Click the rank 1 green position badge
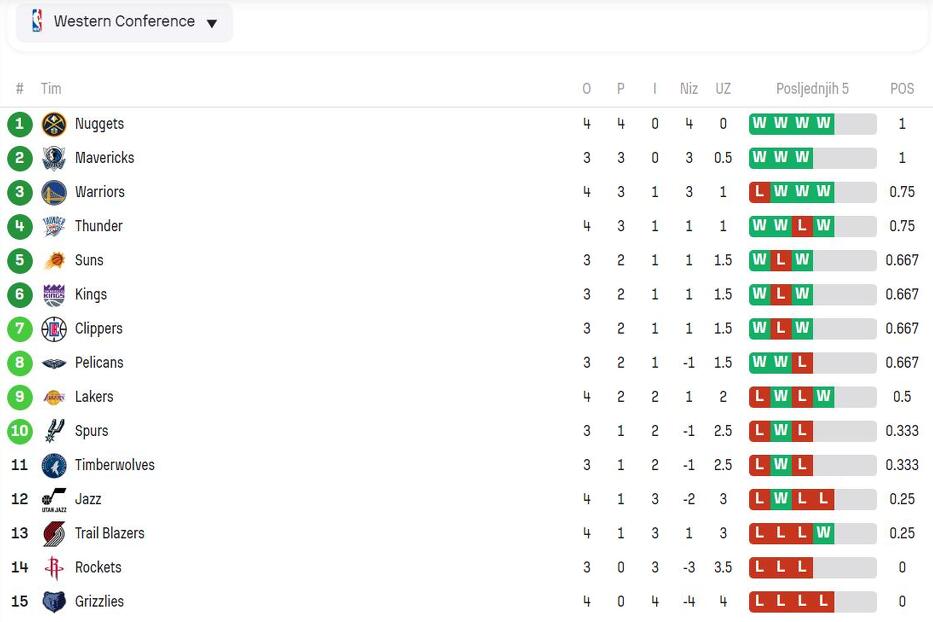 coord(19,124)
